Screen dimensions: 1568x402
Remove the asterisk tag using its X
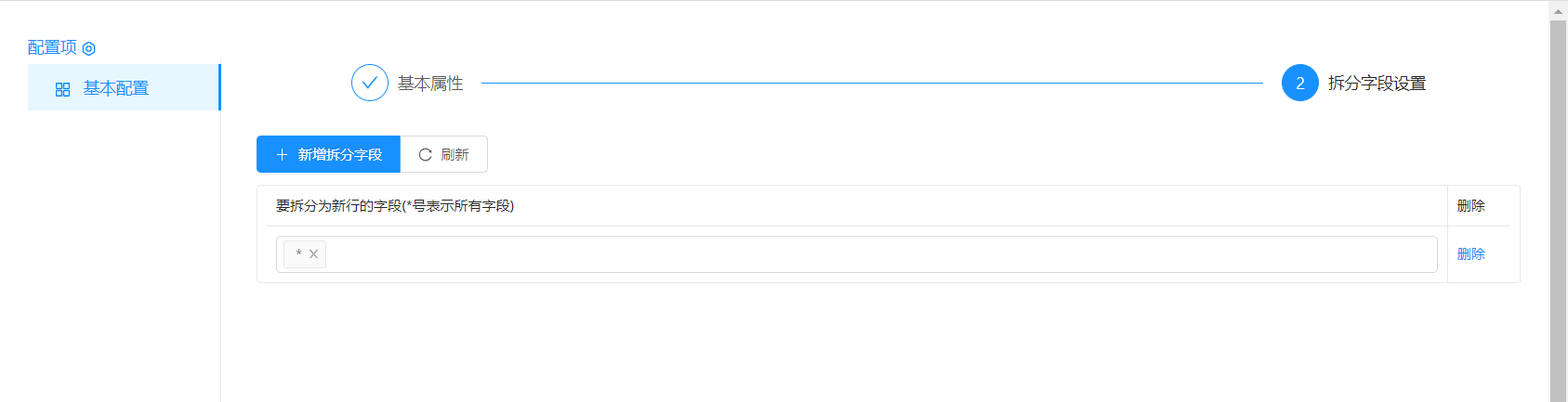pyautogui.click(x=314, y=254)
